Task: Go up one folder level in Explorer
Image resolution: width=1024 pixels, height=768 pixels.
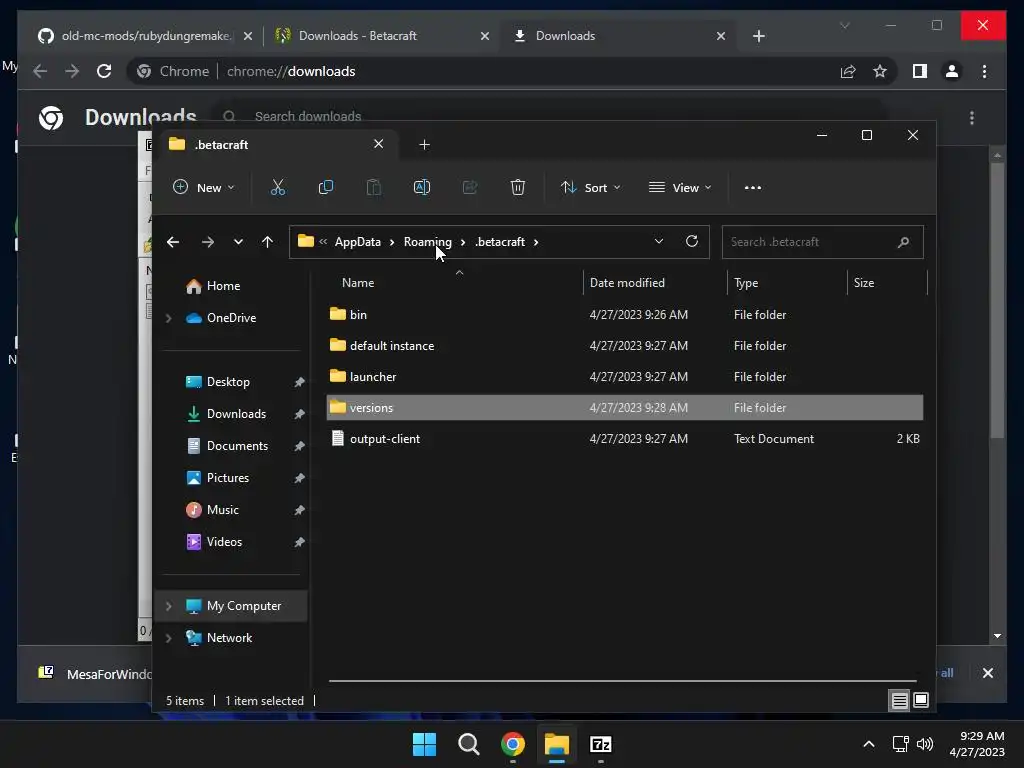Action: coord(267,242)
